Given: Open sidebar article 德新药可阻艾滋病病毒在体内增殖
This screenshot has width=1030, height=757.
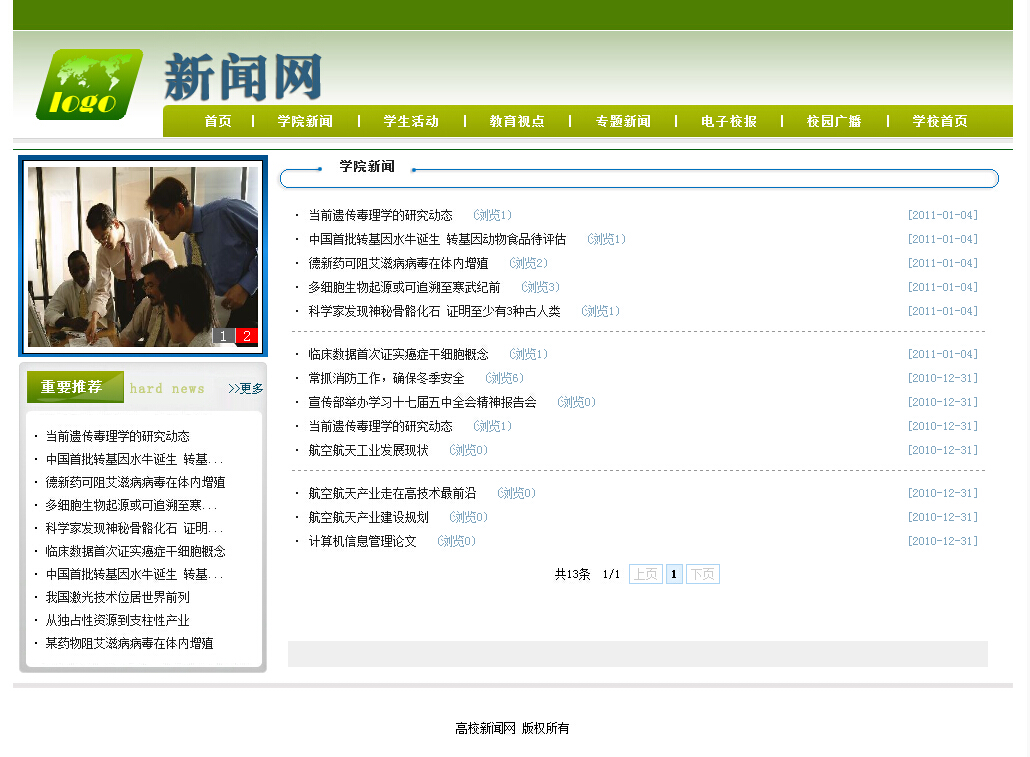Looking at the screenshot, I should point(135,482).
